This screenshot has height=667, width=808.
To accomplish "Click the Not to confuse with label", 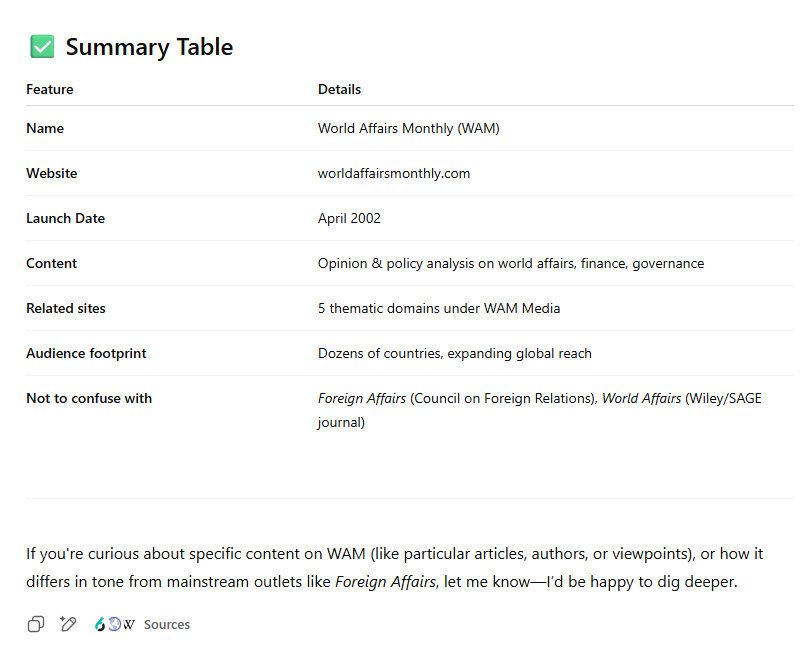I will point(89,398).
